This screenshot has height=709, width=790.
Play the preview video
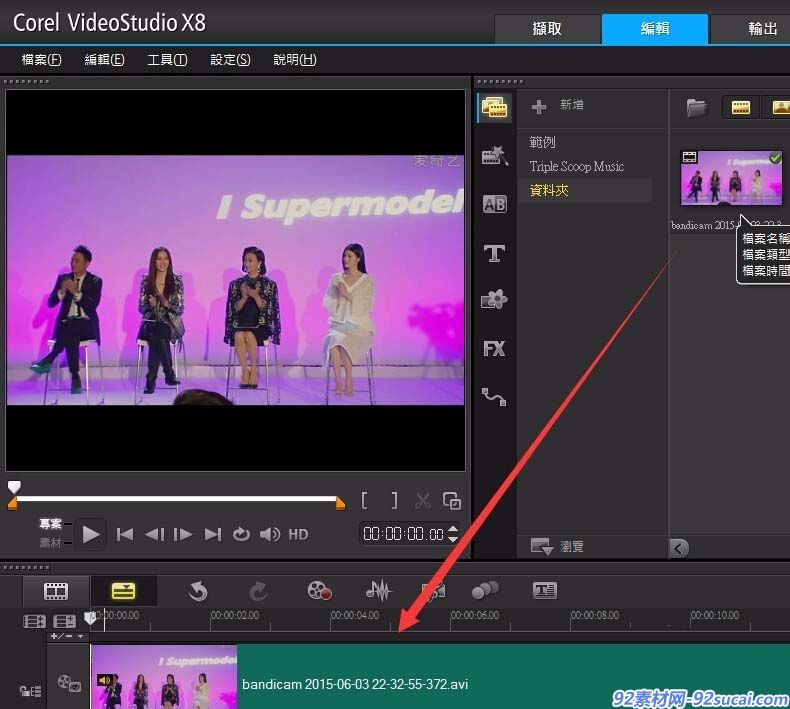(91, 534)
